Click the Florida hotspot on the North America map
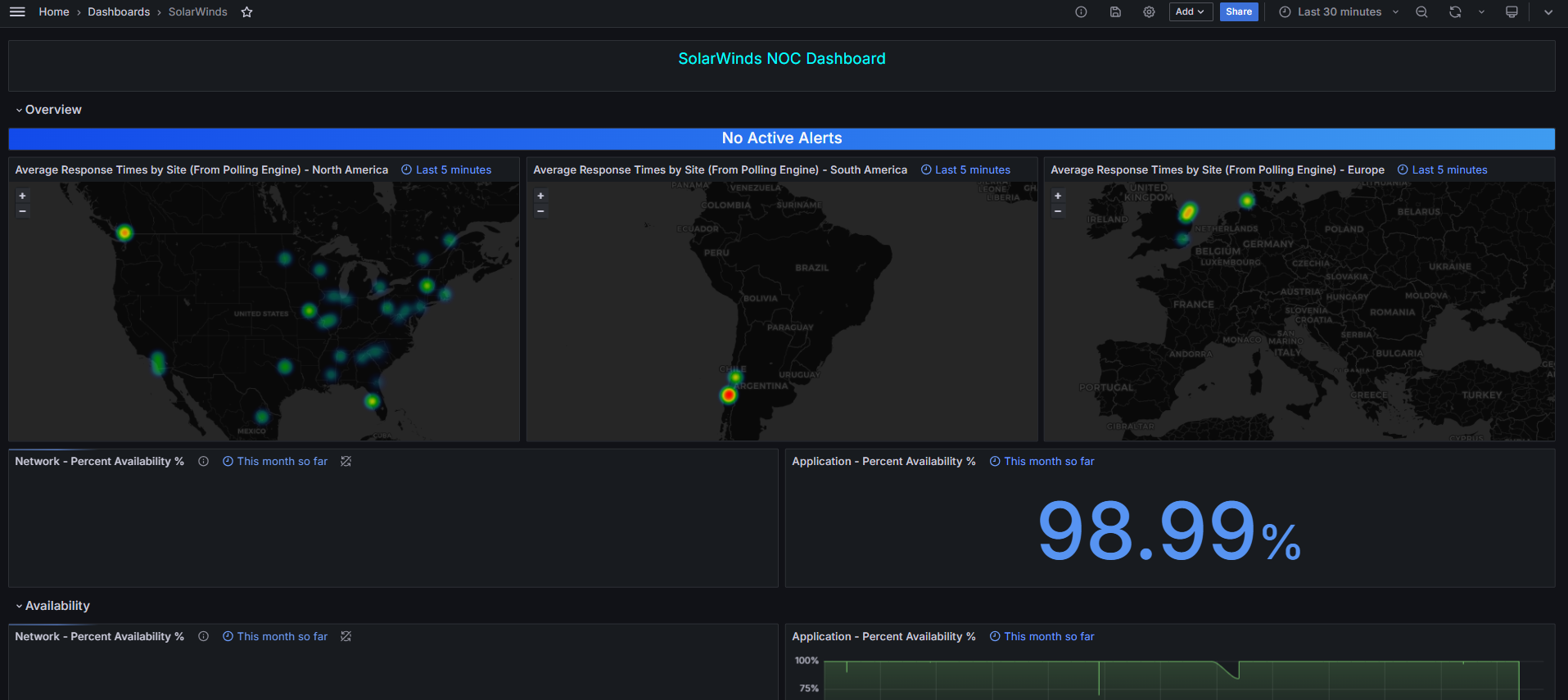1568x700 pixels. pos(372,401)
